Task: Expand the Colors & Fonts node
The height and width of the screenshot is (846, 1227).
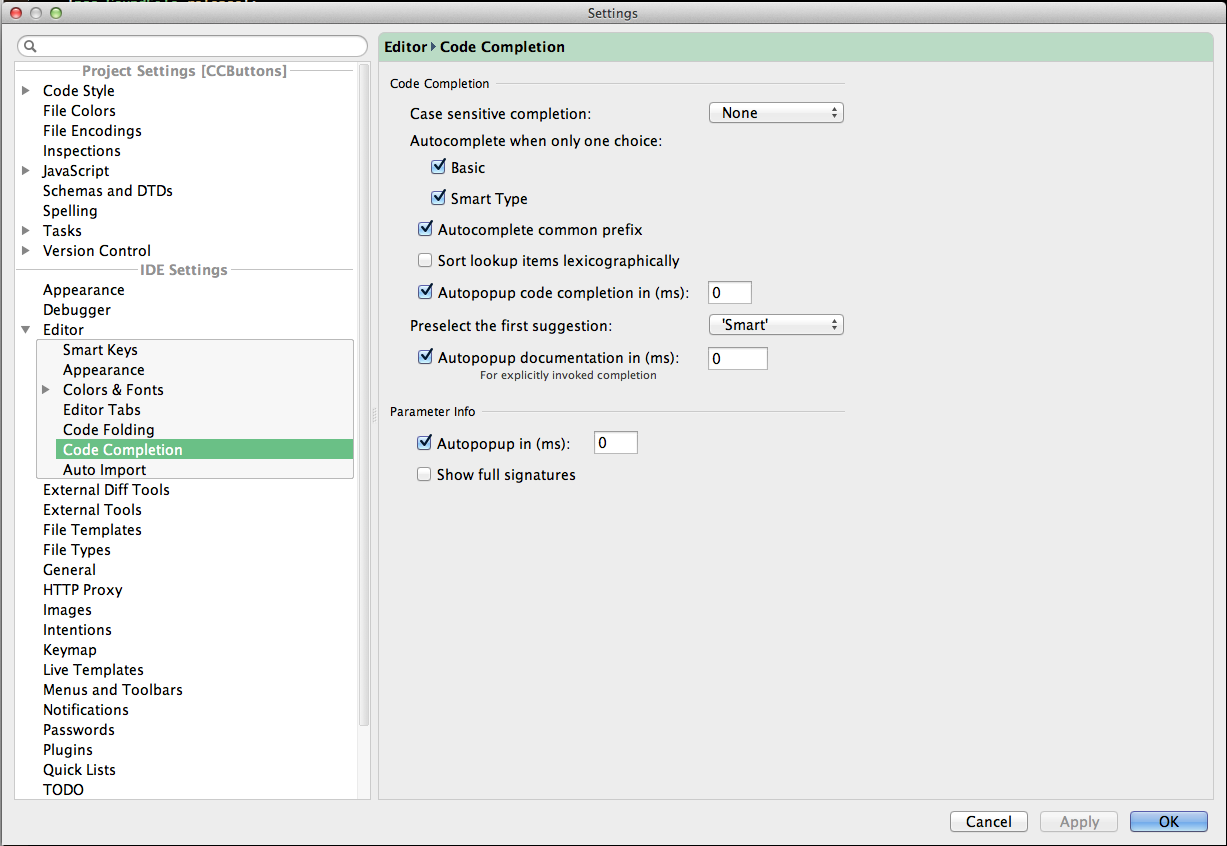Action: pos(46,389)
